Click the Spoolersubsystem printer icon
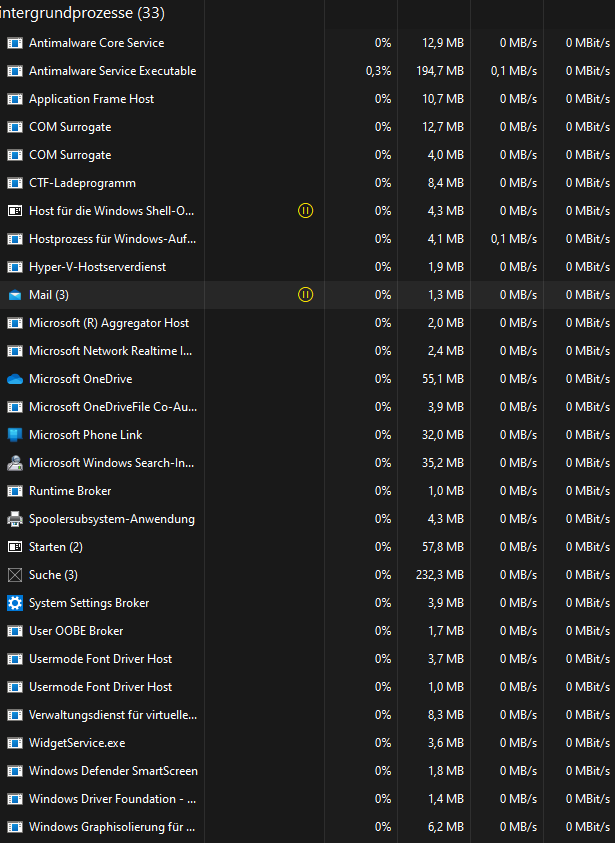Image resolution: width=615 pixels, height=843 pixels. (15, 519)
